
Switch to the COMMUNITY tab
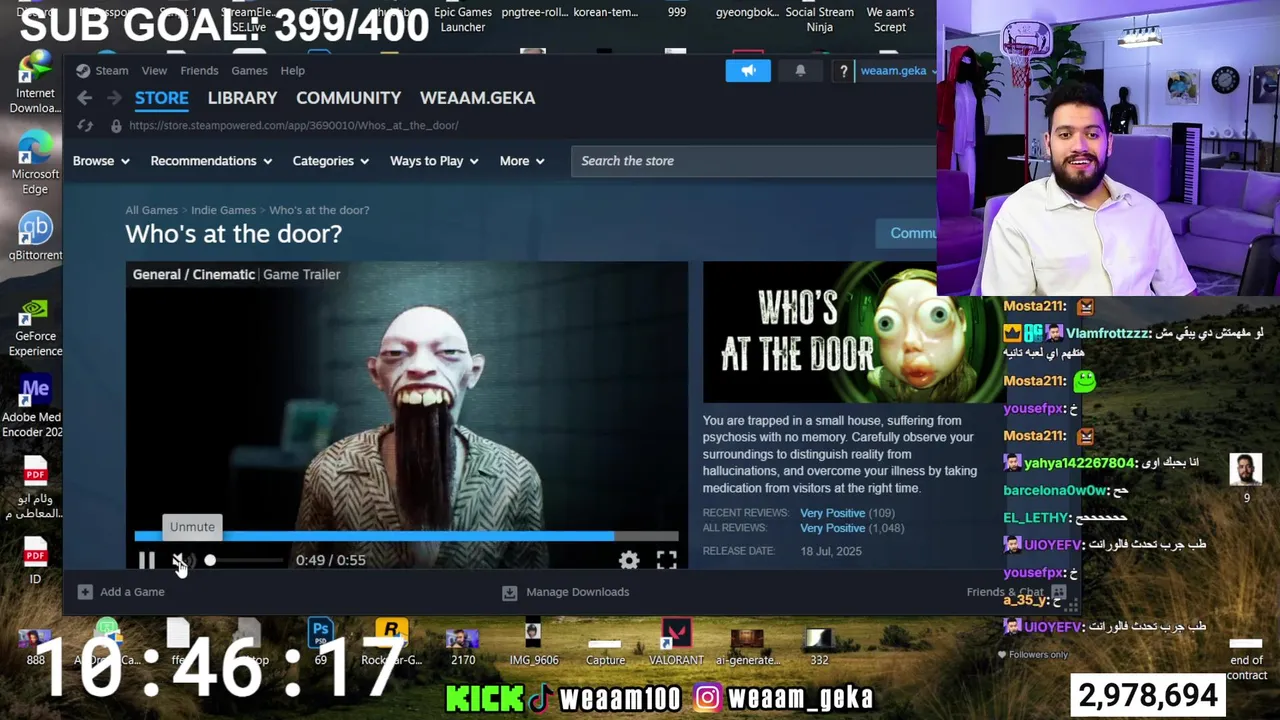(x=348, y=98)
